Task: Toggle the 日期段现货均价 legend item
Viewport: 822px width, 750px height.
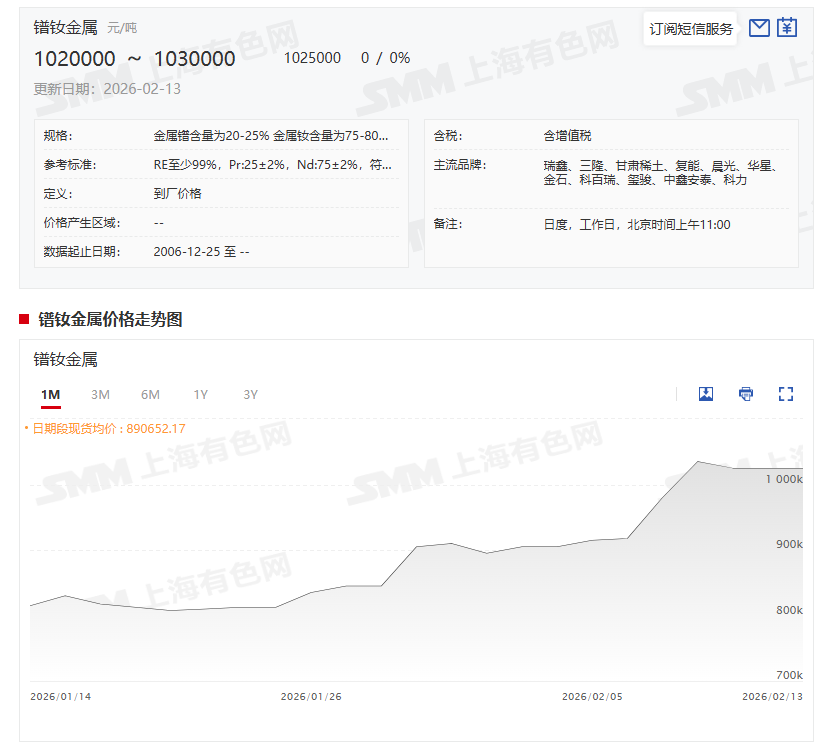Action: point(108,429)
